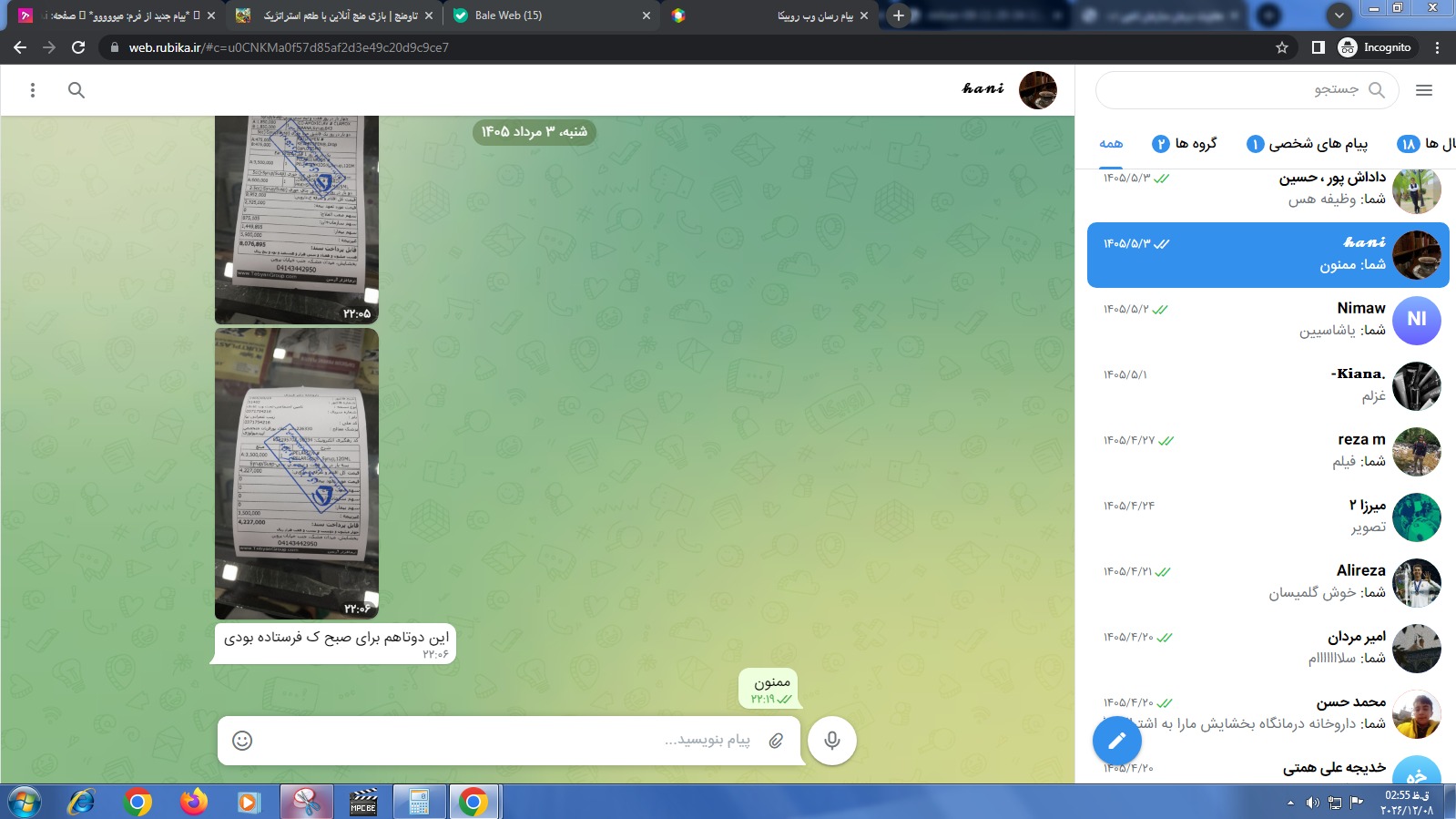Open the Nimaw conversation

1268,320
